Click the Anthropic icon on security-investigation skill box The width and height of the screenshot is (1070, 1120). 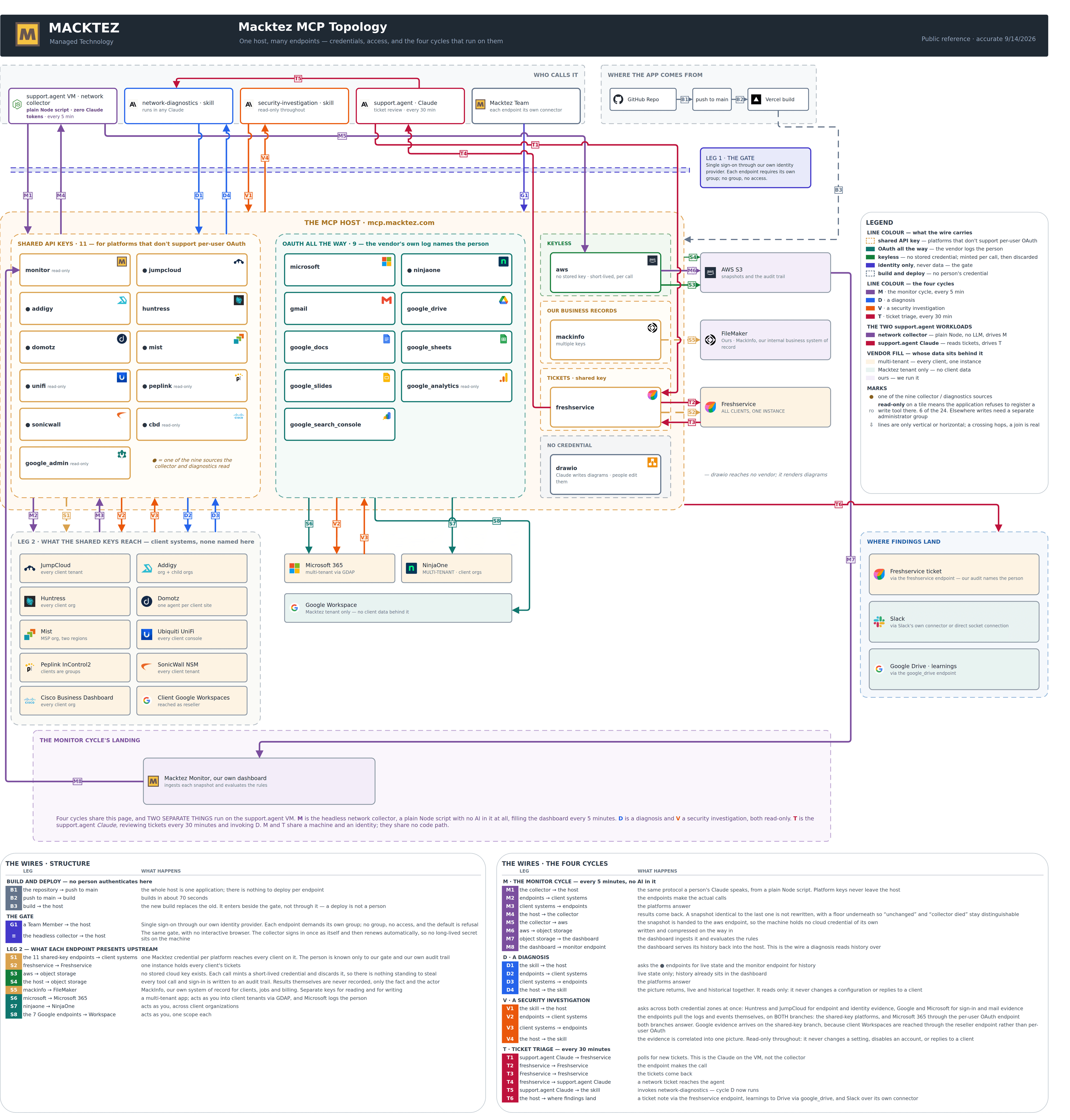pos(249,104)
